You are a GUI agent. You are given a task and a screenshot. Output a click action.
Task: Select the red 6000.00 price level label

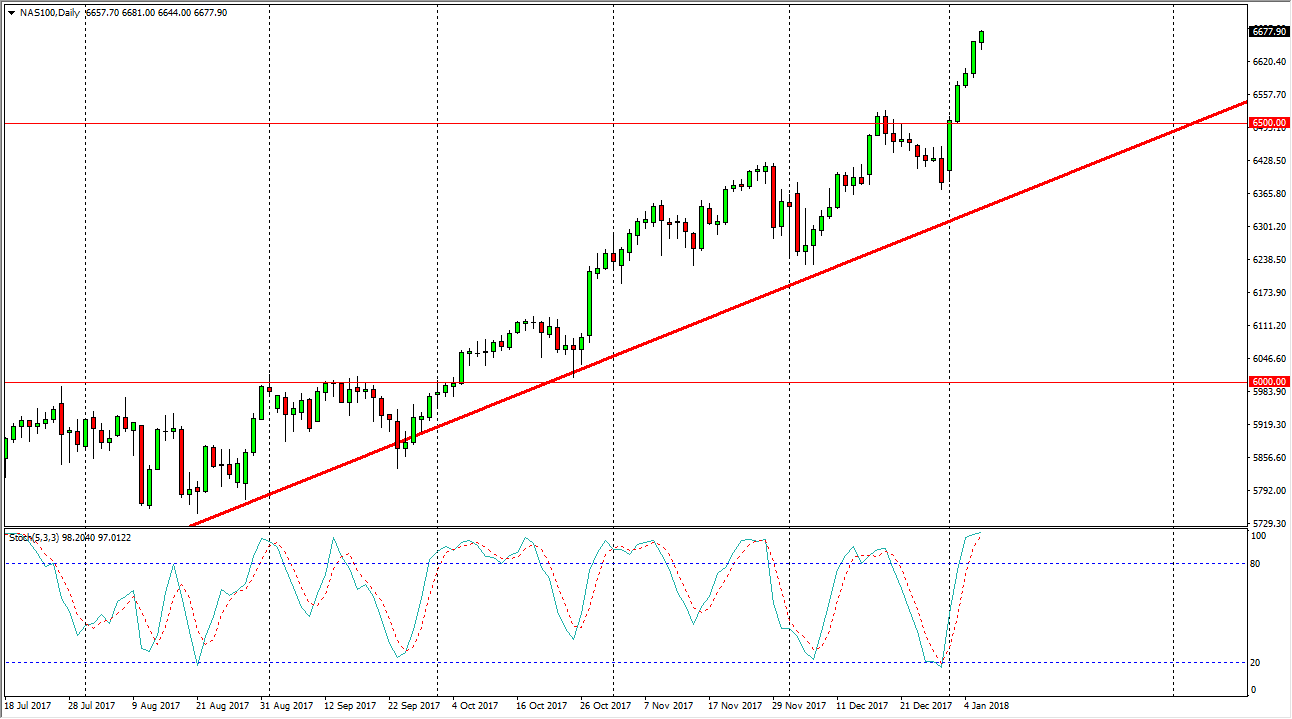1268,382
